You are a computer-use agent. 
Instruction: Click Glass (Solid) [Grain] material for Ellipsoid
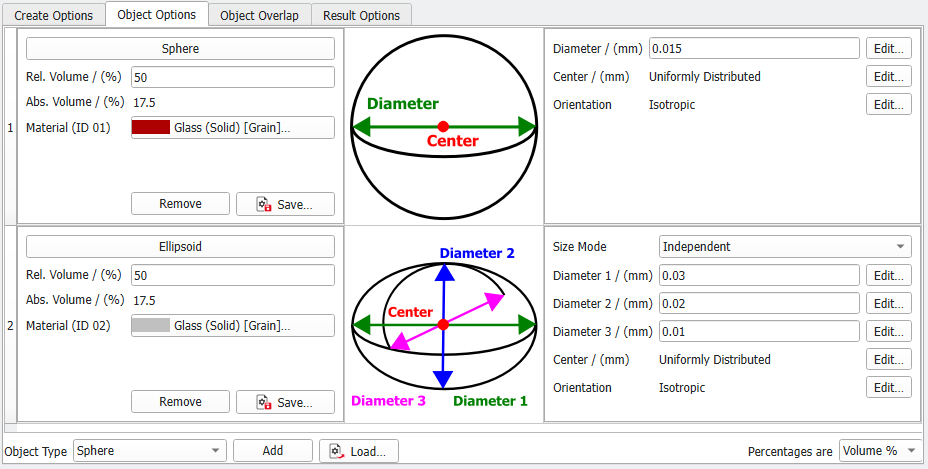233,325
